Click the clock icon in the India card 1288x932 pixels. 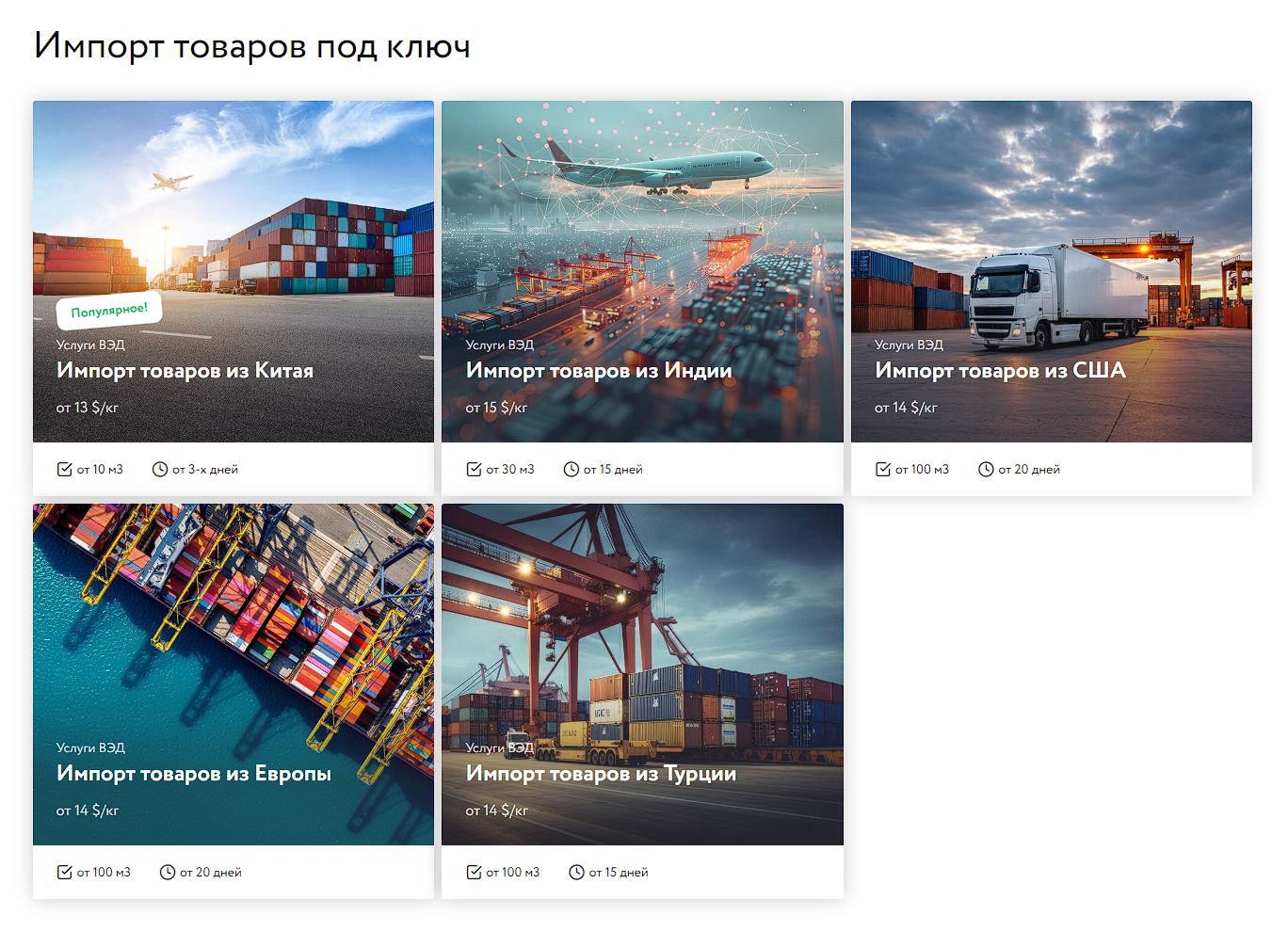point(572,469)
